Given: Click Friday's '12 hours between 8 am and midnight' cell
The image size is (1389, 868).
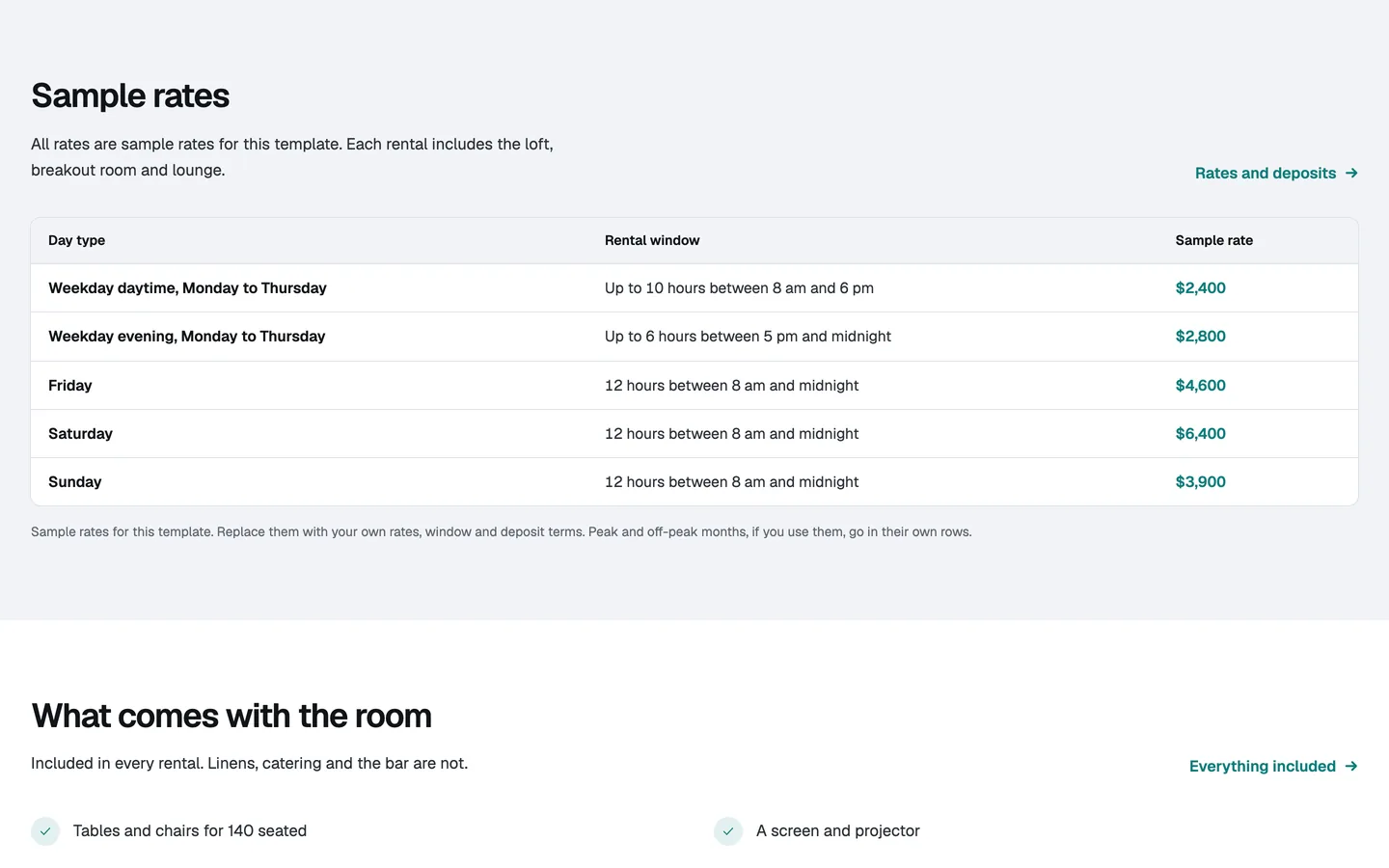Looking at the screenshot, I should click(731, 386).
